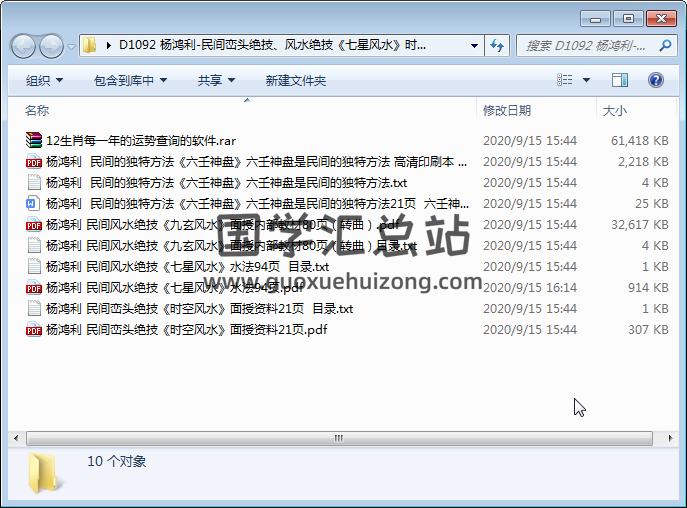Select the 七星风水 目录.txt file icon
Viewport: 687px width, 508px height.
(34, 266)
